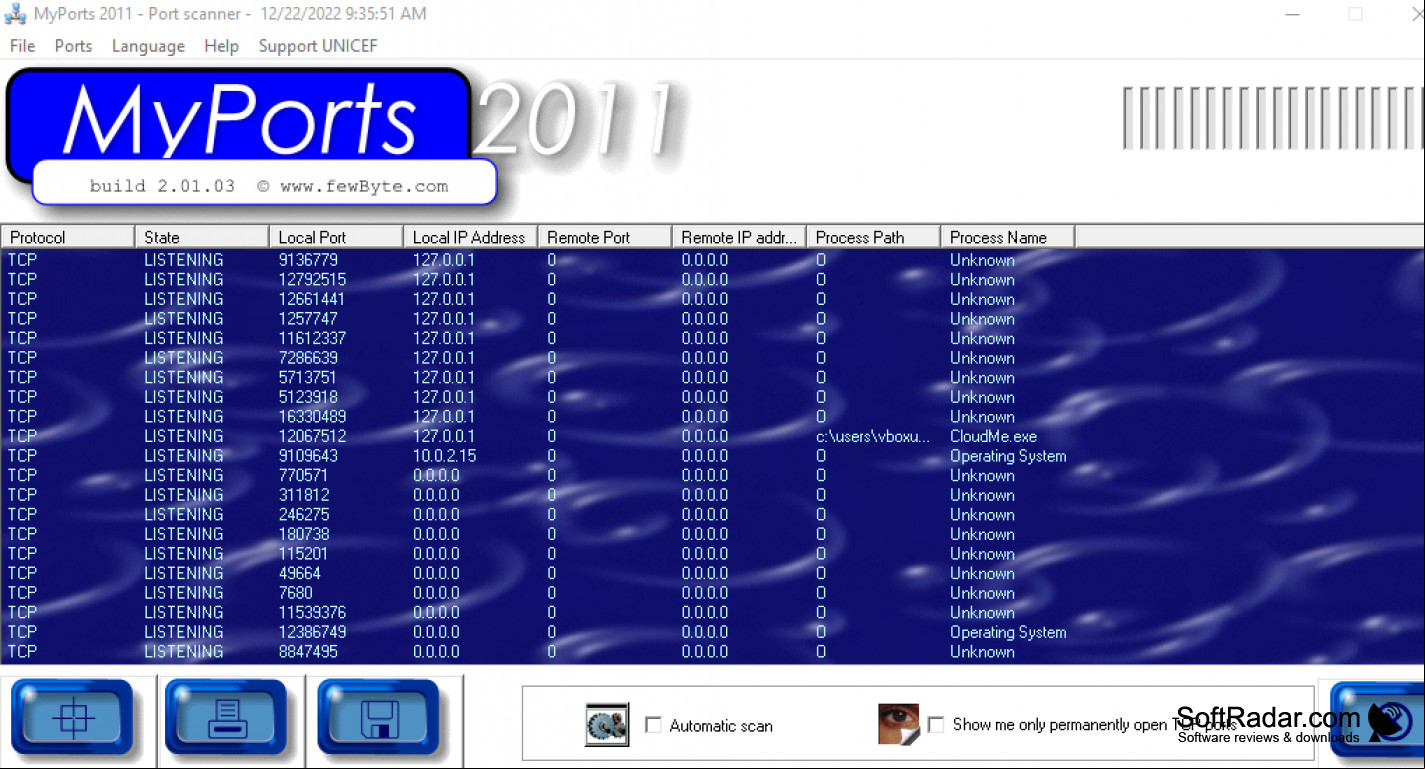Select local port 12386749 cell

312,632
